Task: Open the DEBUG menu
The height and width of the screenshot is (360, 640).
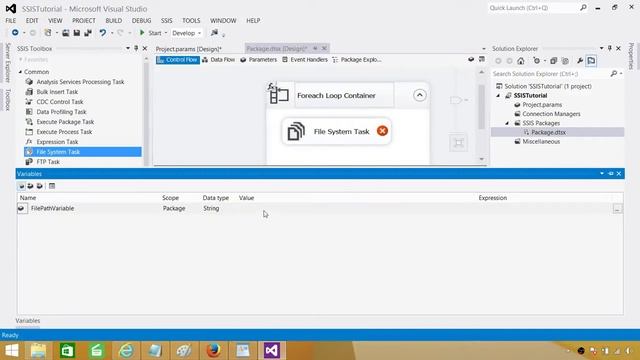Action: point(141,20)
